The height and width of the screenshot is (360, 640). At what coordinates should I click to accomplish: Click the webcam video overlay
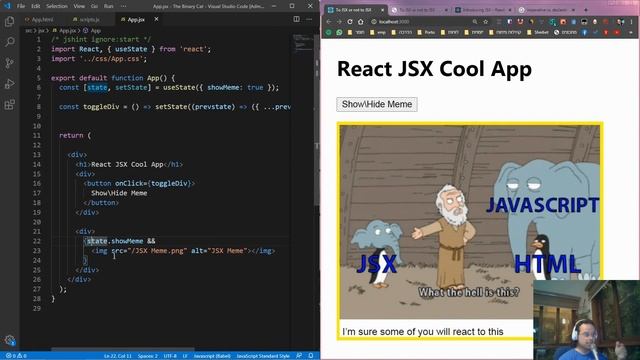pyautogui.click(x=587, y=320)
